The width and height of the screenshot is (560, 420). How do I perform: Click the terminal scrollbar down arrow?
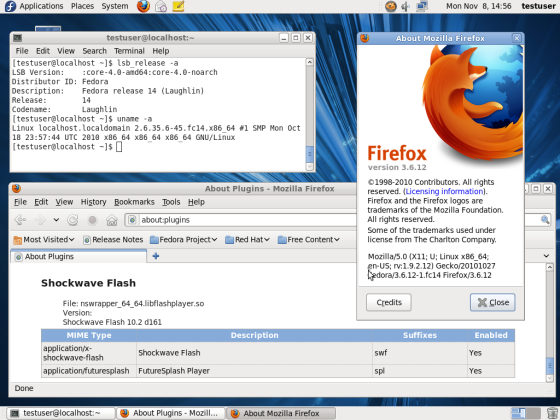(x=310, y=166)
